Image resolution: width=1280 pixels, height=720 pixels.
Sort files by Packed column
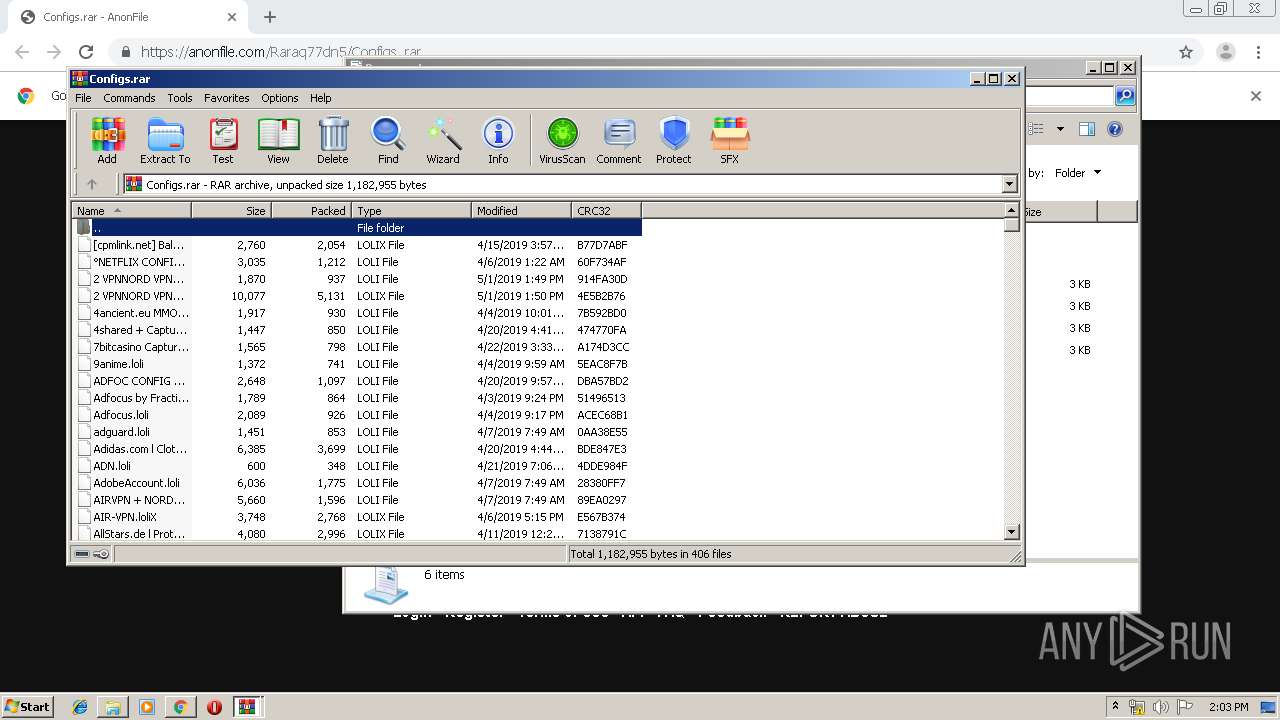[312, 210]
